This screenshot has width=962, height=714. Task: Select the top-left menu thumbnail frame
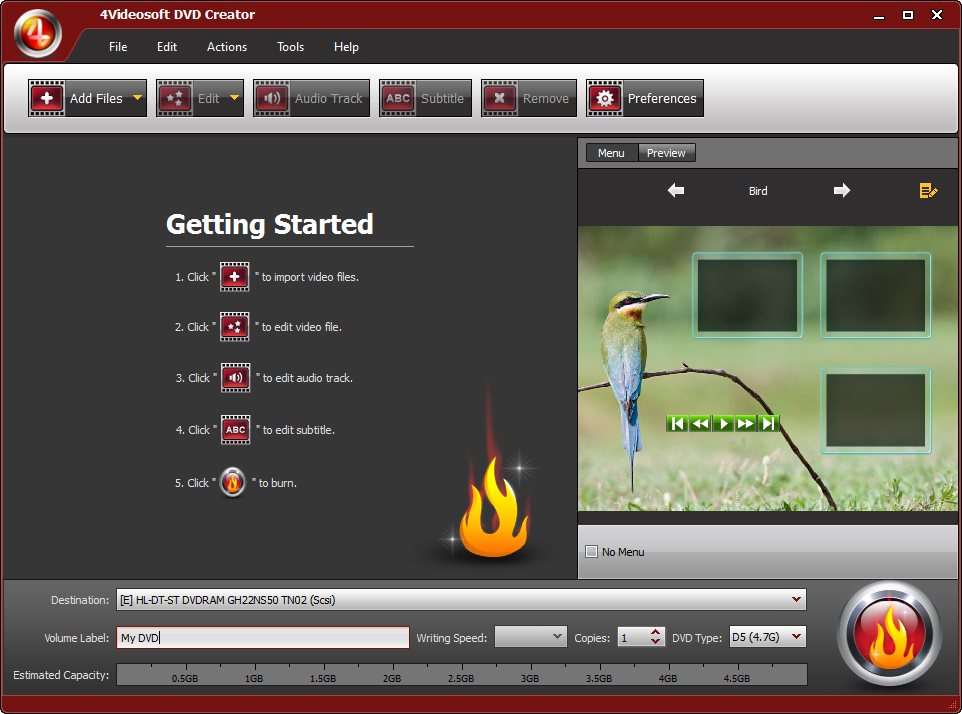pyautogui.click(x=747, y=295)
